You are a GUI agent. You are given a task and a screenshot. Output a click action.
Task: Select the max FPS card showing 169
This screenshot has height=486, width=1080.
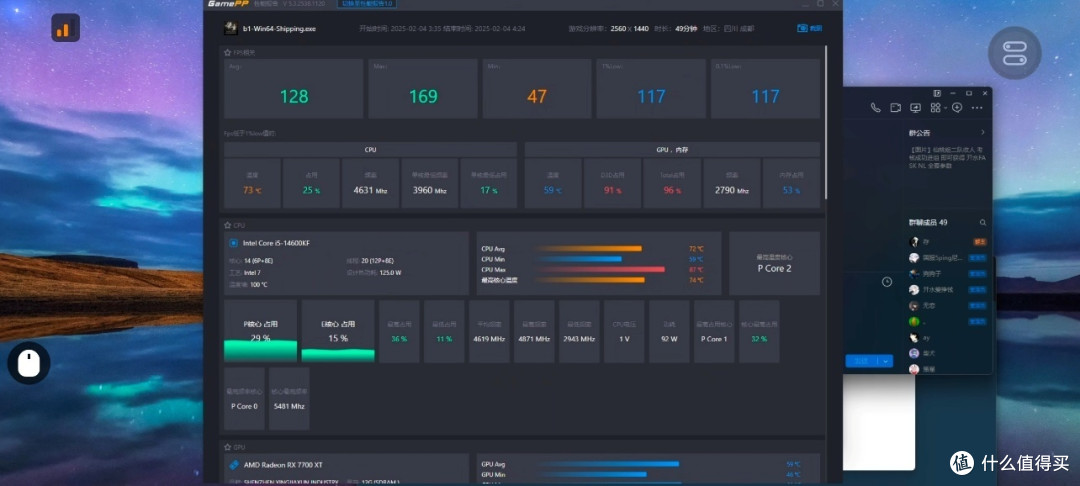pos(423,89)
